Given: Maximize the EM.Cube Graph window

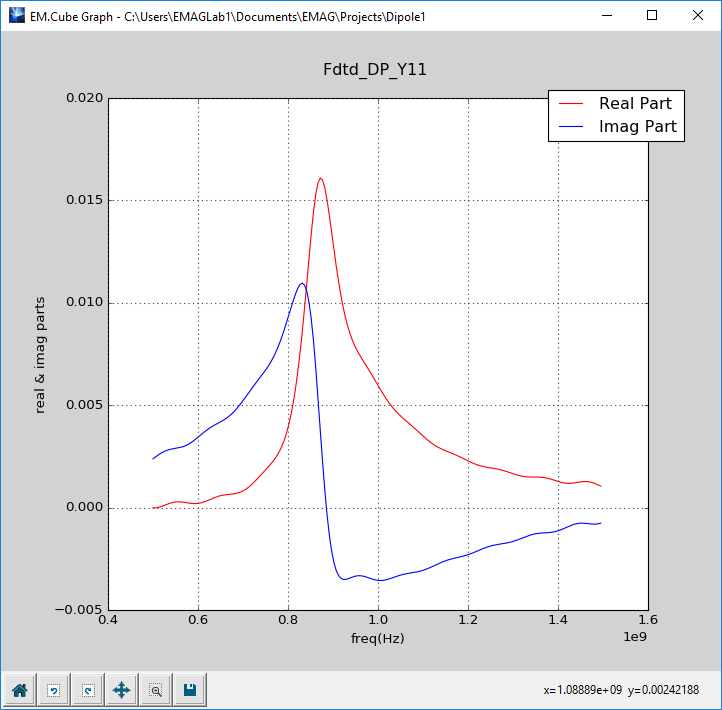Looking at the screenshot, I should (x=652, y=16).
